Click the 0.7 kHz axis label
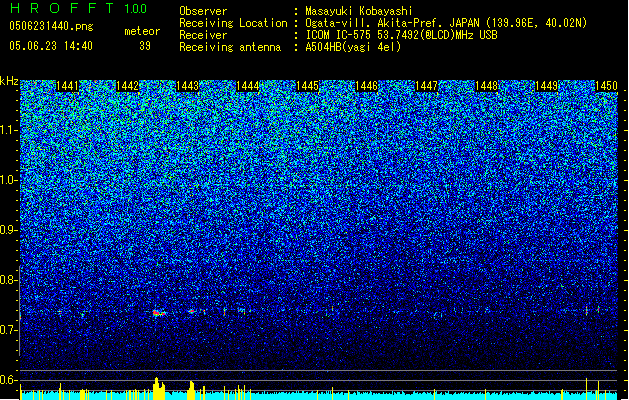 (9, 330)
